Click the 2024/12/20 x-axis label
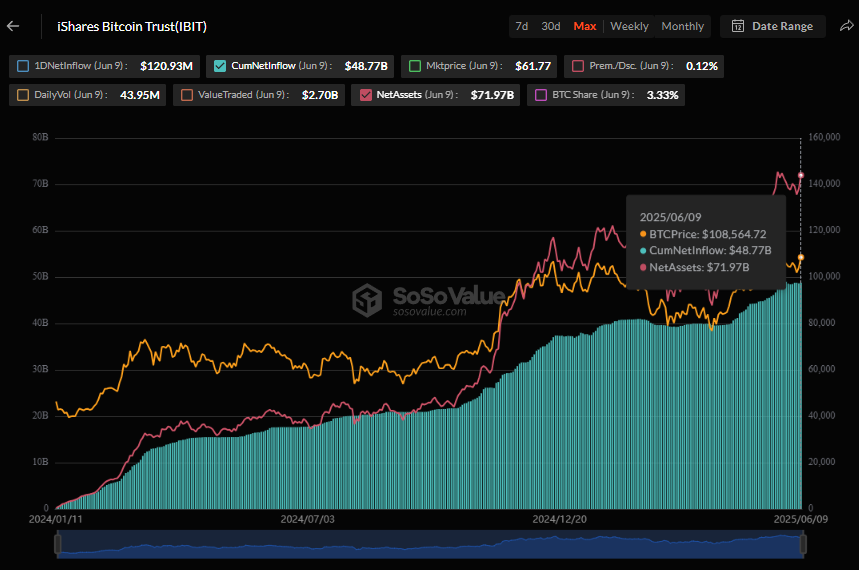859x570 pixels. click(x=559, y=519)
